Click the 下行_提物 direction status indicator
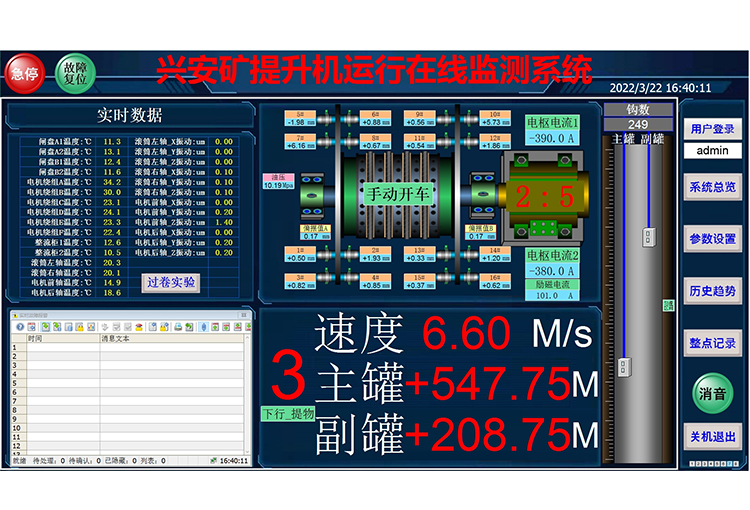The image size is (750, 510). click(288, 413)
